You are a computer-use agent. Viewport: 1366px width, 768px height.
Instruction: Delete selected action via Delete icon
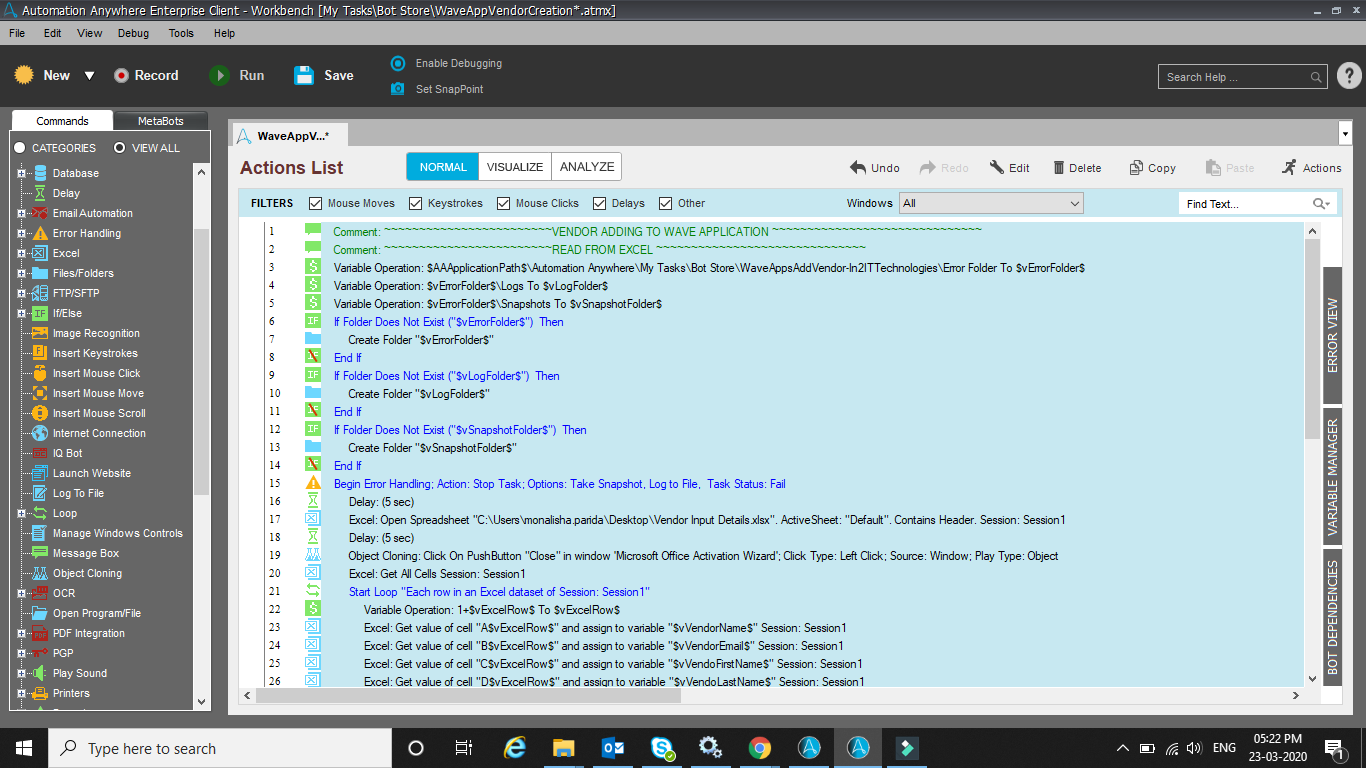pos(1056,168)
